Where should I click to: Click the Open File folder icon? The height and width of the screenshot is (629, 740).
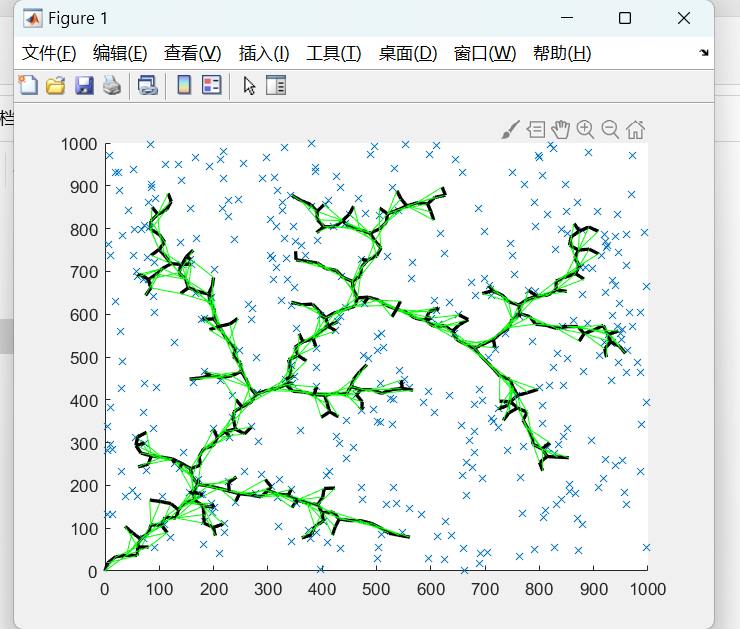[56, 86]
